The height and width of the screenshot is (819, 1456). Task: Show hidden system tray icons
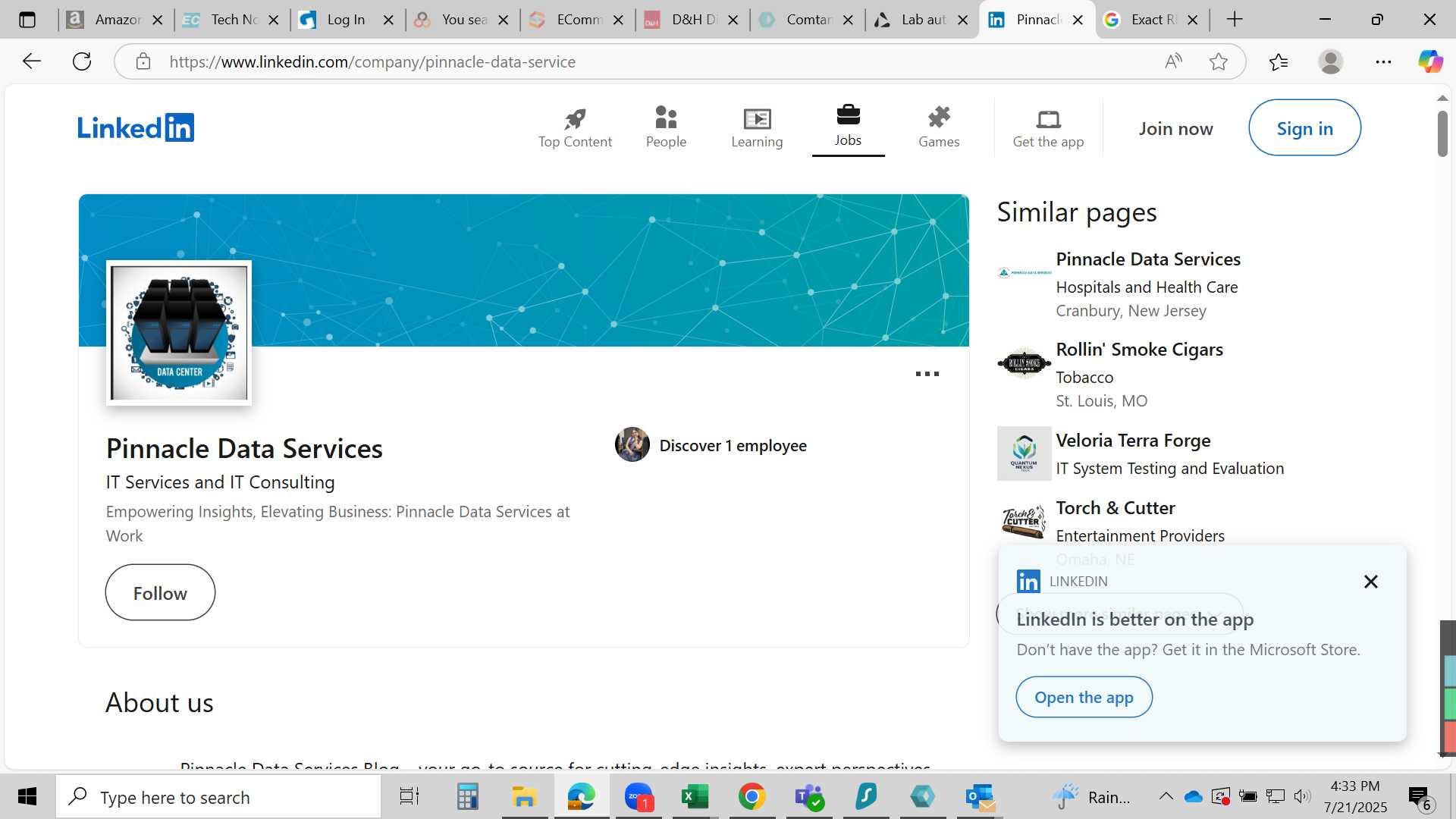(1166, 796)
